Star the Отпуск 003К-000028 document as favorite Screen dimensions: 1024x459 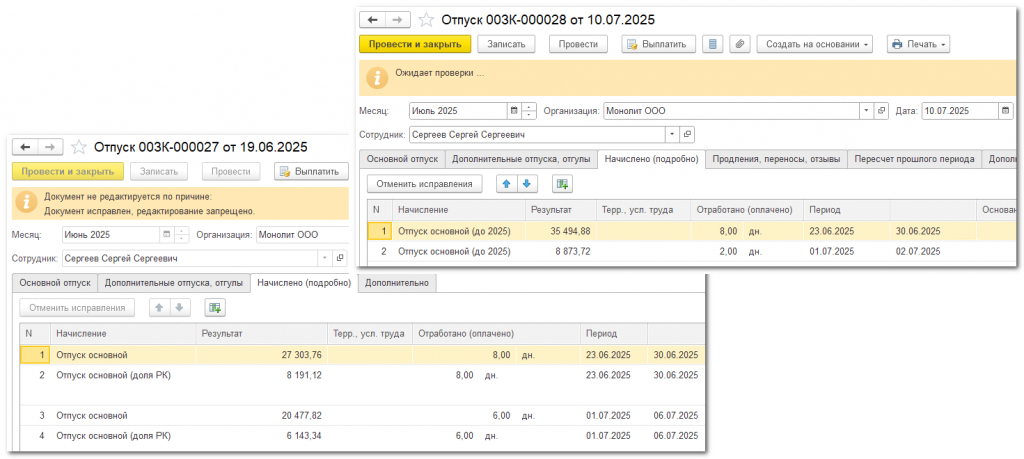tap(426, 20)
